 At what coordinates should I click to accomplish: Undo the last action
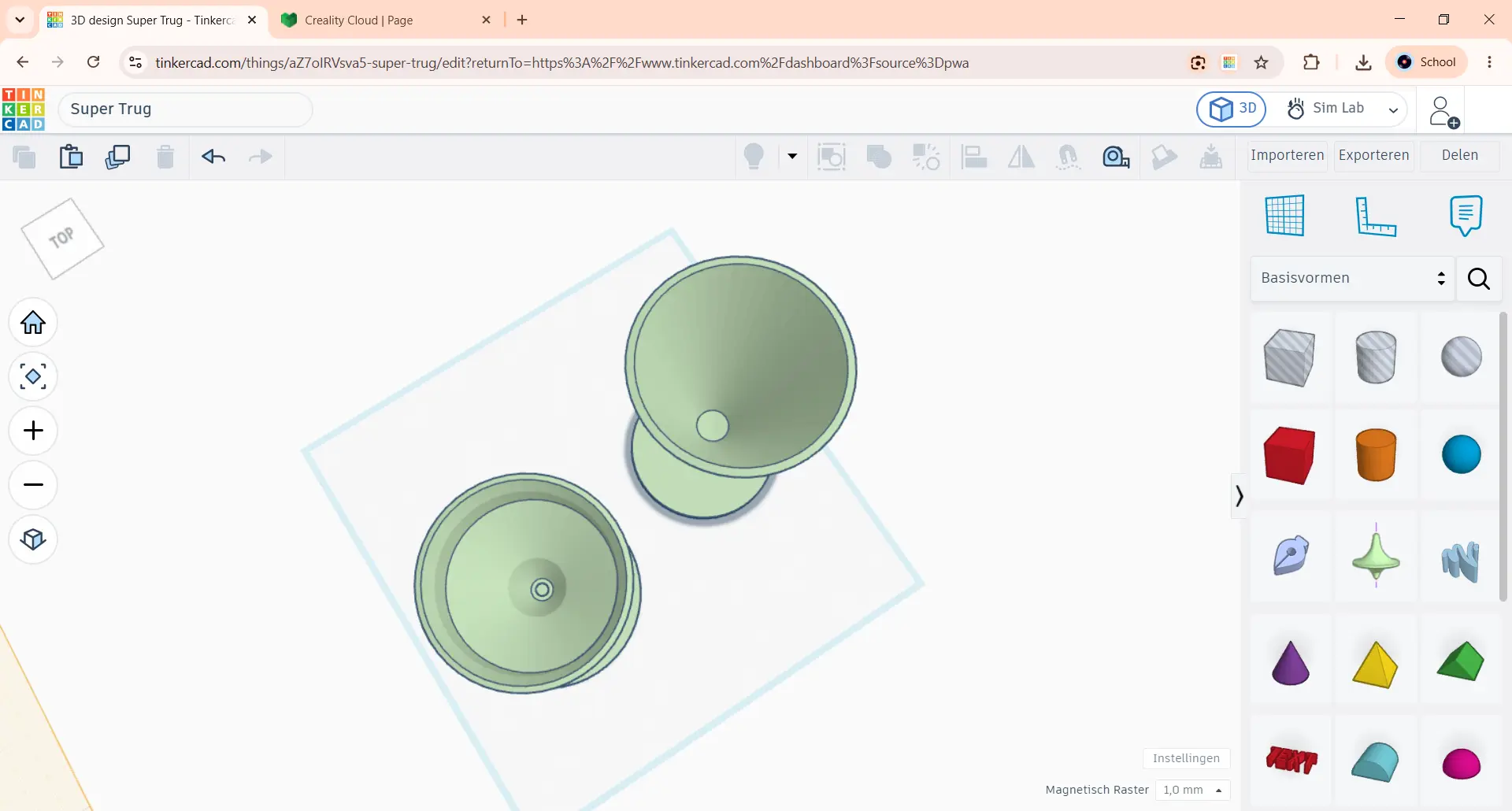click(x=213, y=157)
